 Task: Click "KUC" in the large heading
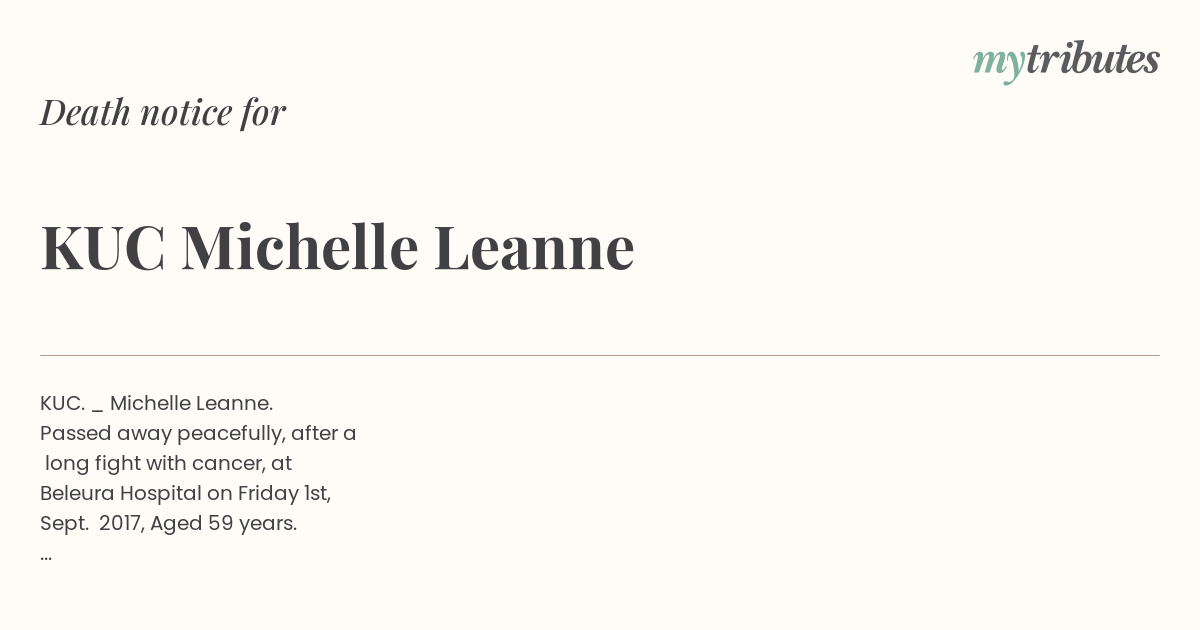tap(102, 247)
